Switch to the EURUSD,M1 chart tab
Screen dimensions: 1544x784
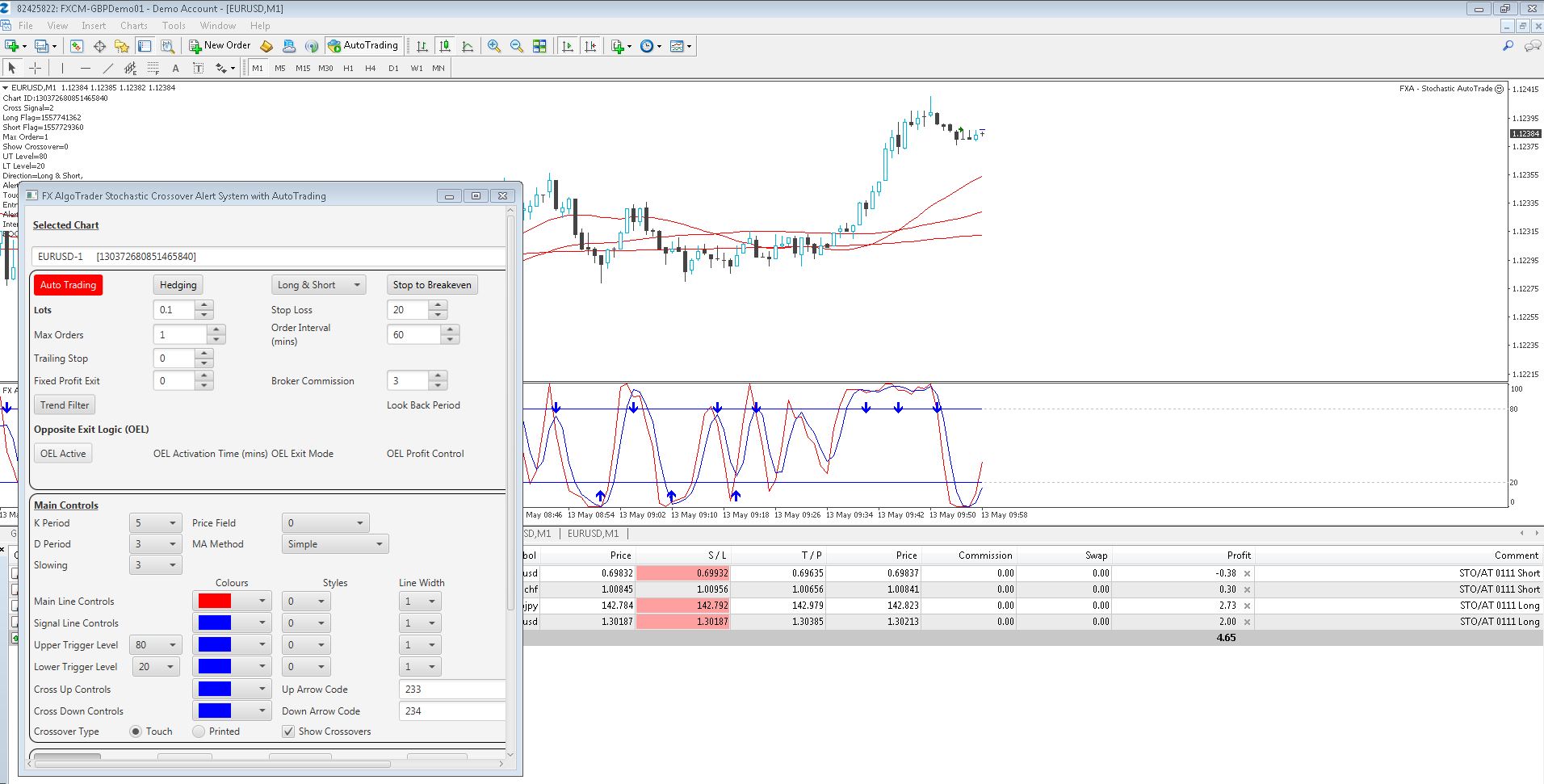pyautogui.click(x=593, y=533)
